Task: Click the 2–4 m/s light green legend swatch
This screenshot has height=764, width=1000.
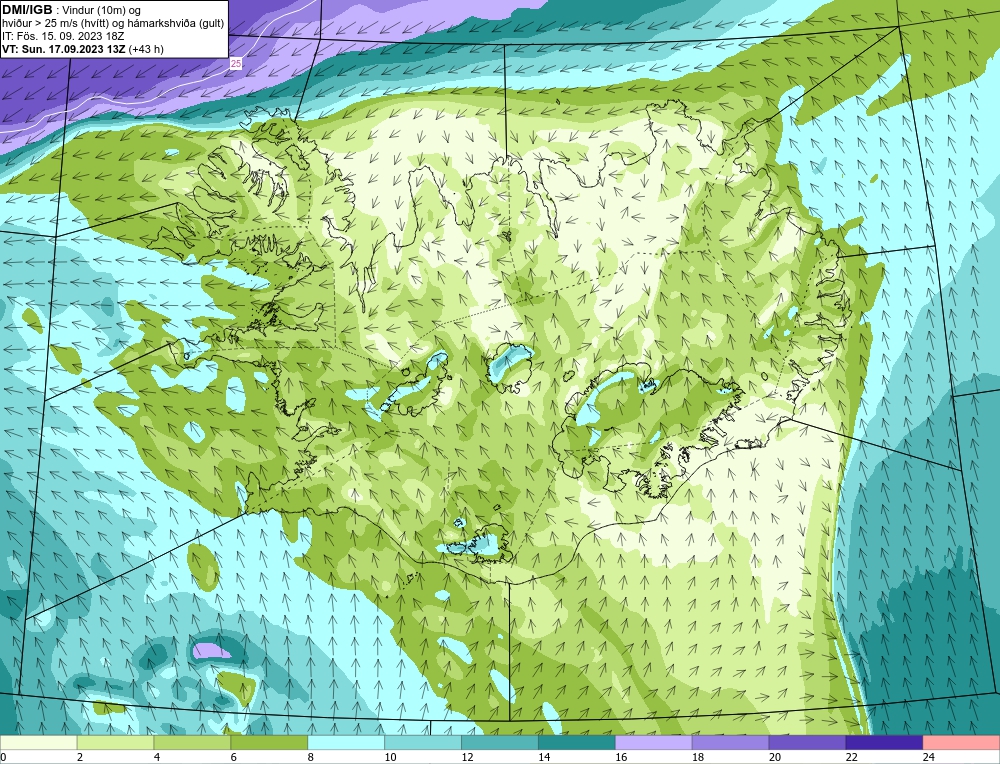Action: [x=115, y=742]
